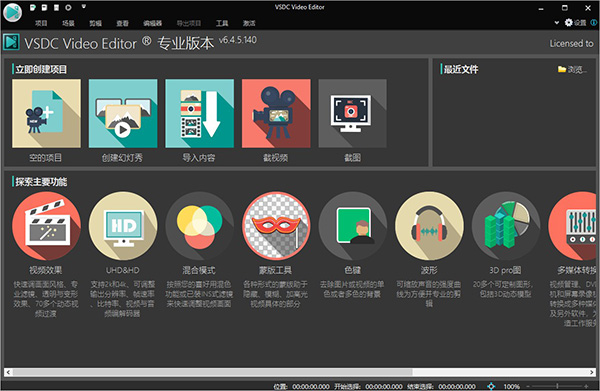This screenshot has width=600, height=391.
Task: Open the 多媒体转换 mixer icon
Action: click(x=572, y=226)
